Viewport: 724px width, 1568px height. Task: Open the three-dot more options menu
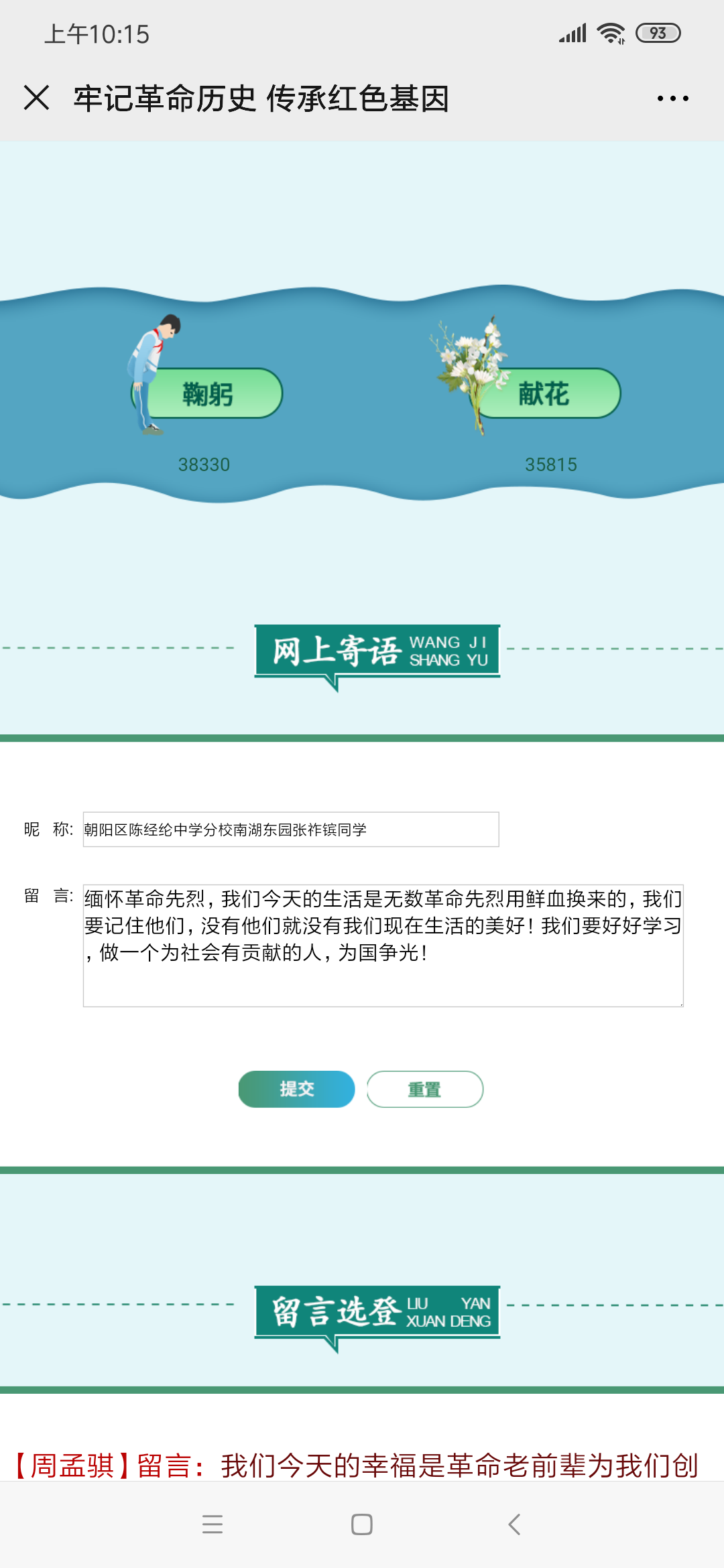[x=672, y=99]
